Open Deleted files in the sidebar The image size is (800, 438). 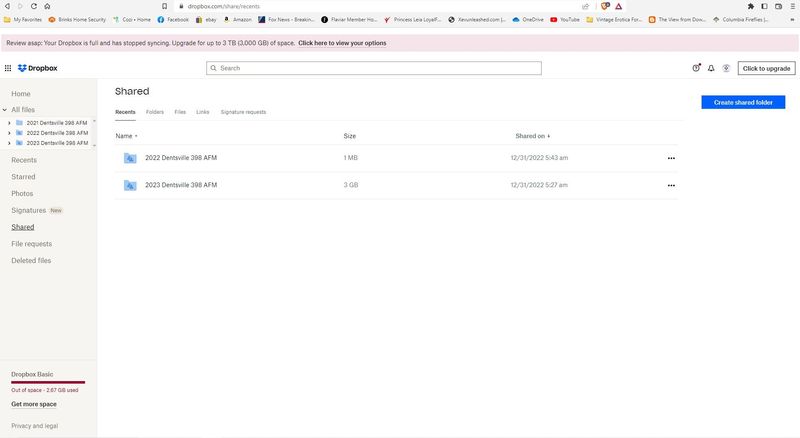[31, 260]
